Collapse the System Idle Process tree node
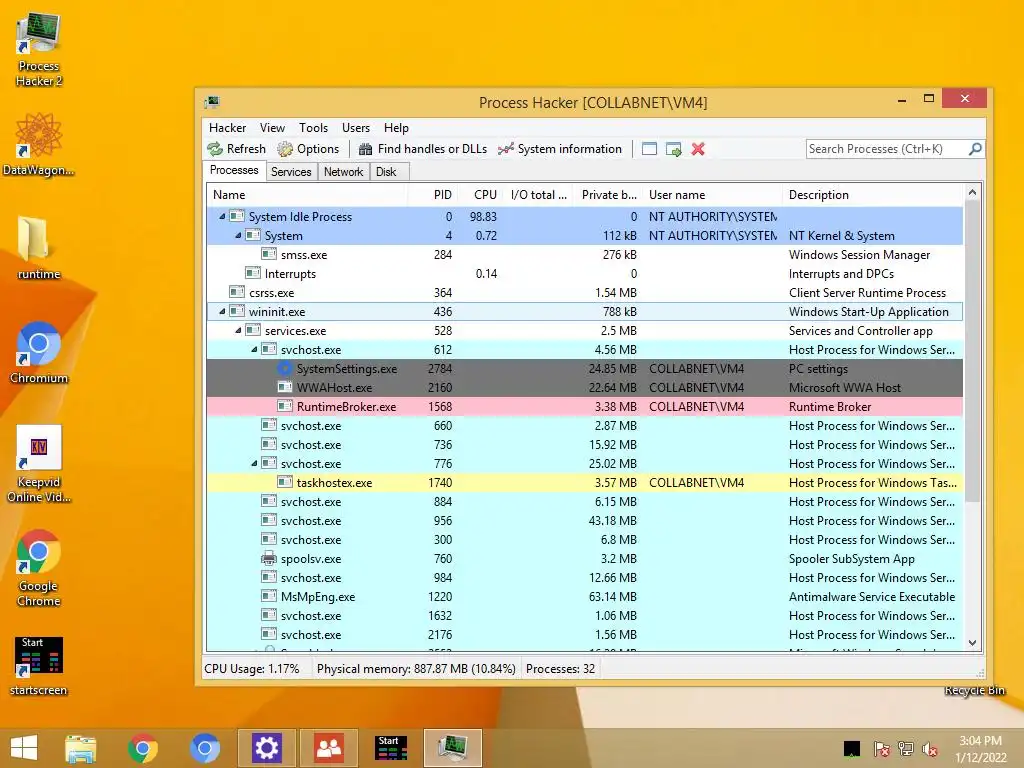The height and width of the screenshot is (768, 1024). tap(222, 216)
